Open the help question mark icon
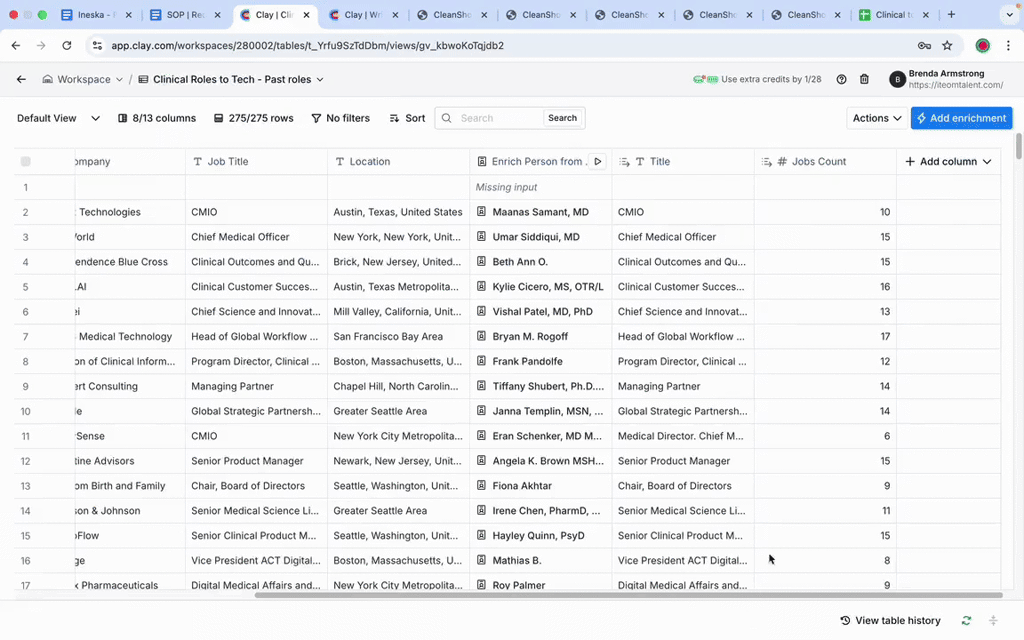 (x=841, y=79)
